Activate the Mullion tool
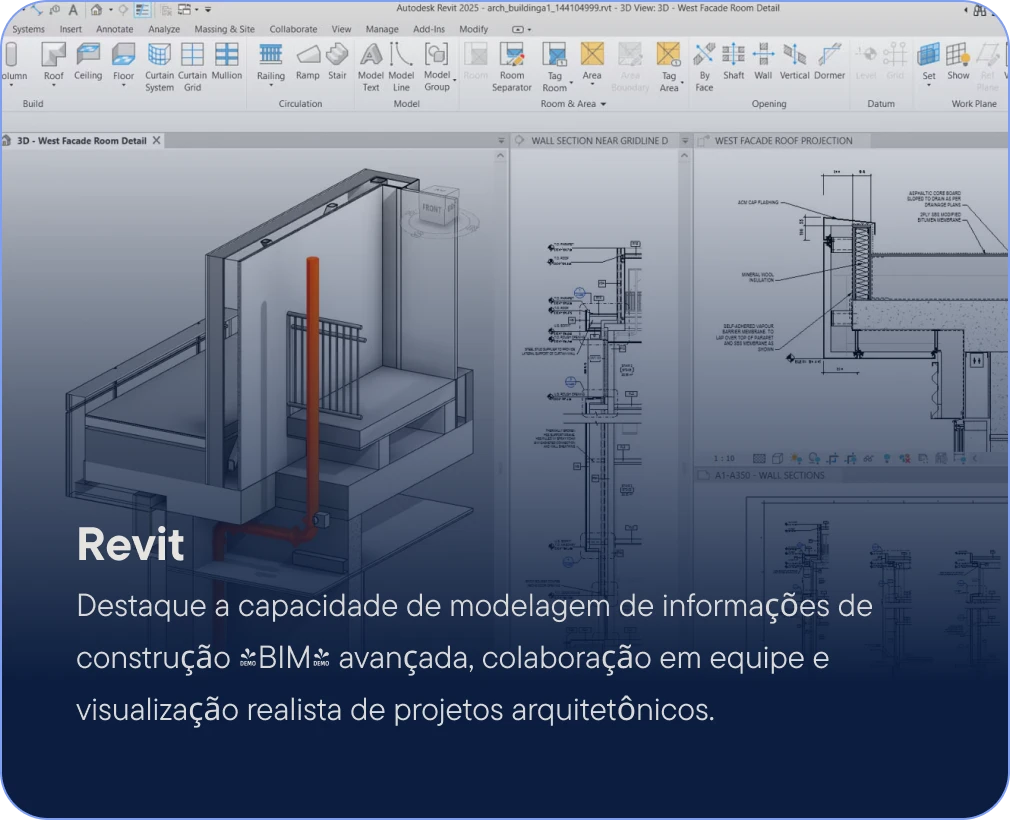 [x=227, y=62]
